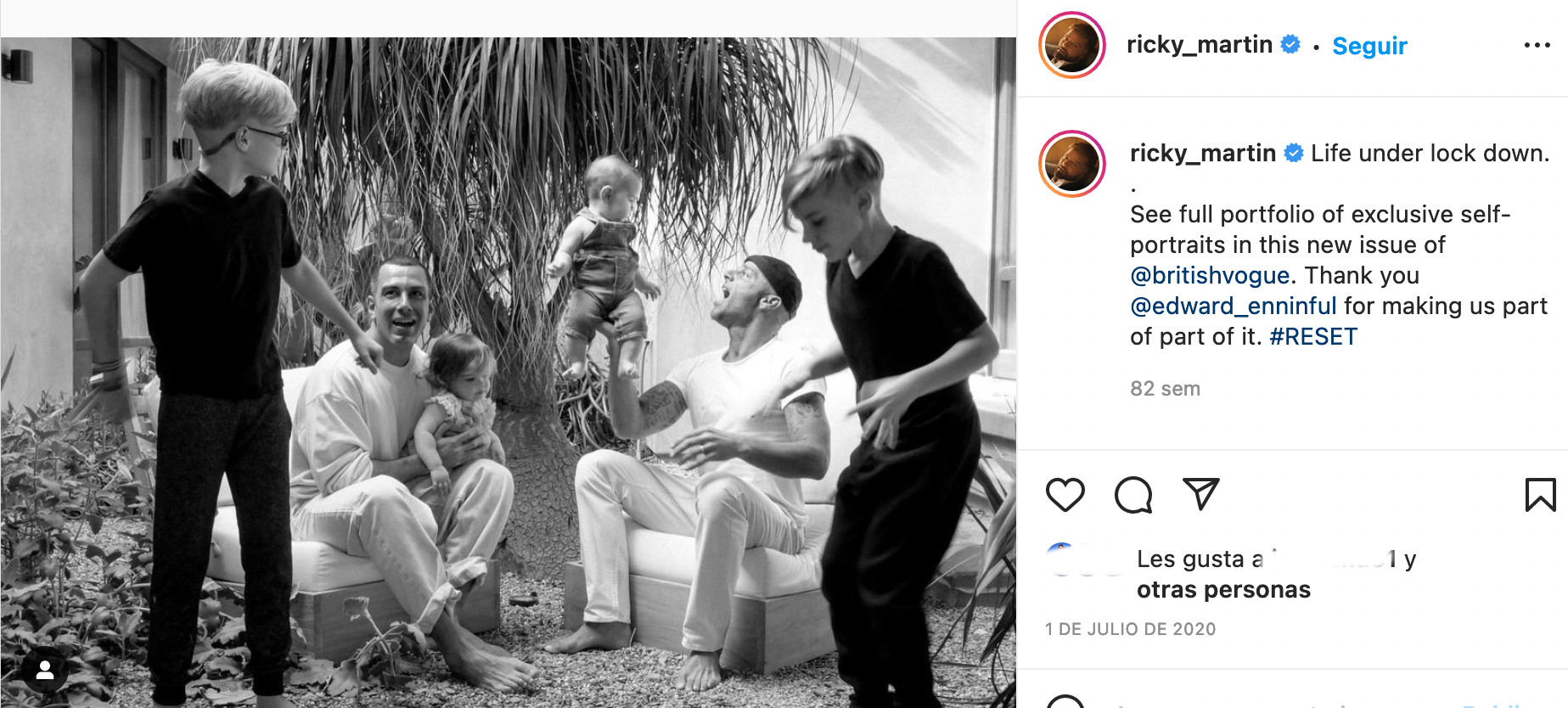1568x708 pixels.
Task: Open the #RESET hashtag
Action: tap(1313, 336)
